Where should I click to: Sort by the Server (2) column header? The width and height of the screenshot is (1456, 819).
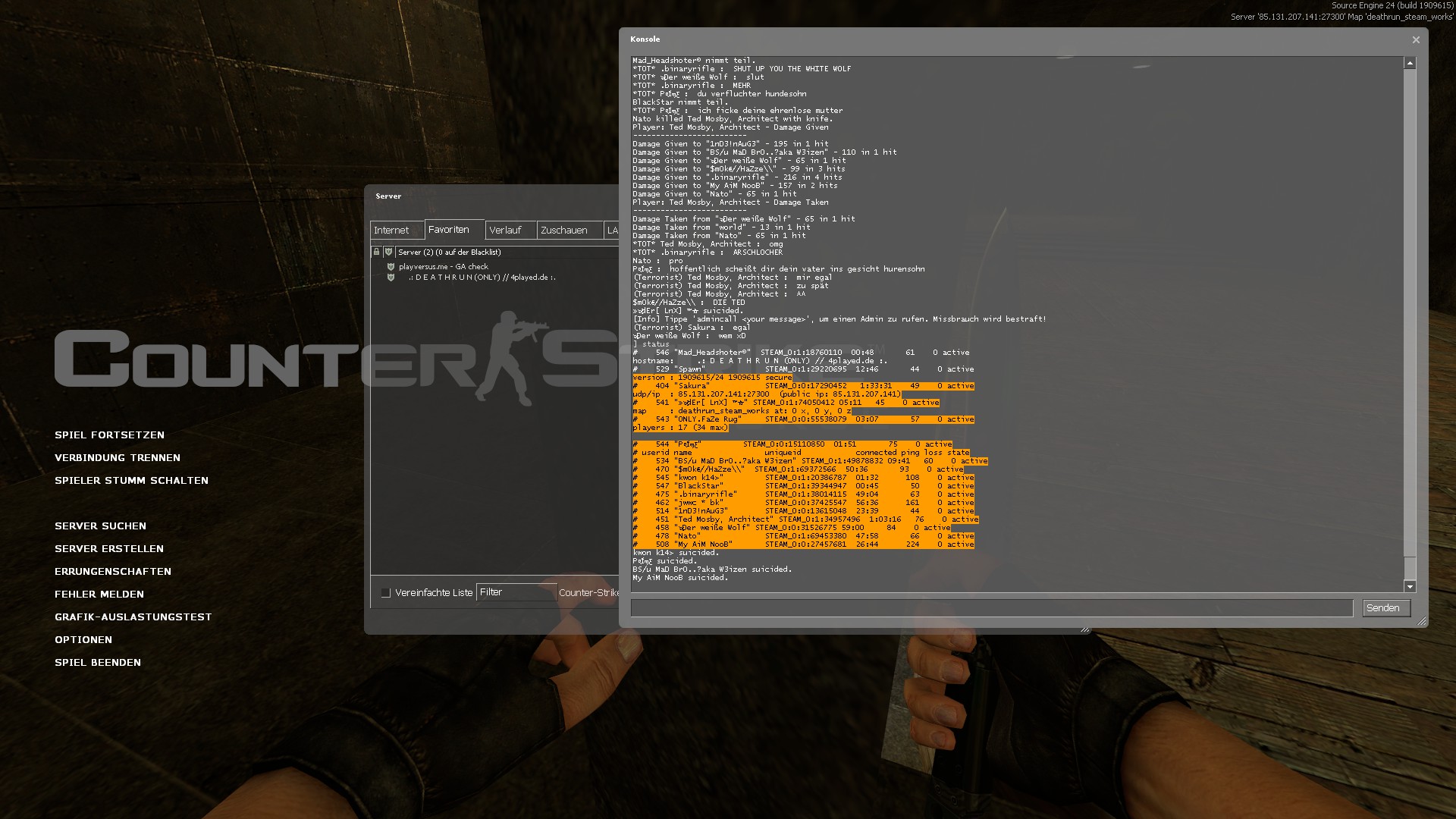pyautogui.click(x=507, y=252)
